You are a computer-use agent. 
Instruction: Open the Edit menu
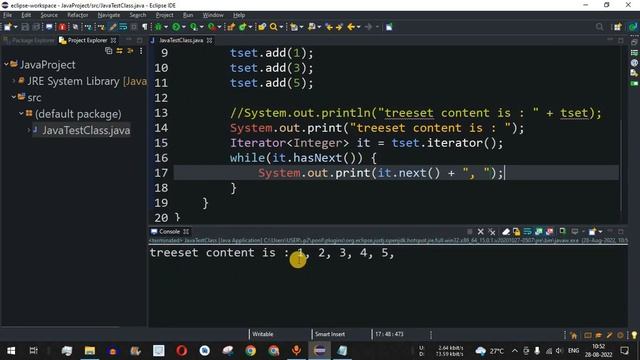pyautogui.click(x=26, y=15)
